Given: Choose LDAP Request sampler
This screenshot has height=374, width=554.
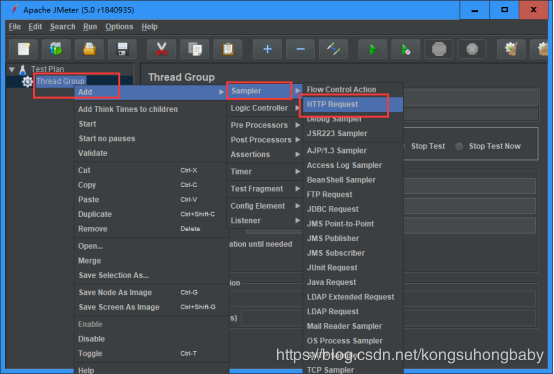Looking at the screenshot, I should pos(353,312).
